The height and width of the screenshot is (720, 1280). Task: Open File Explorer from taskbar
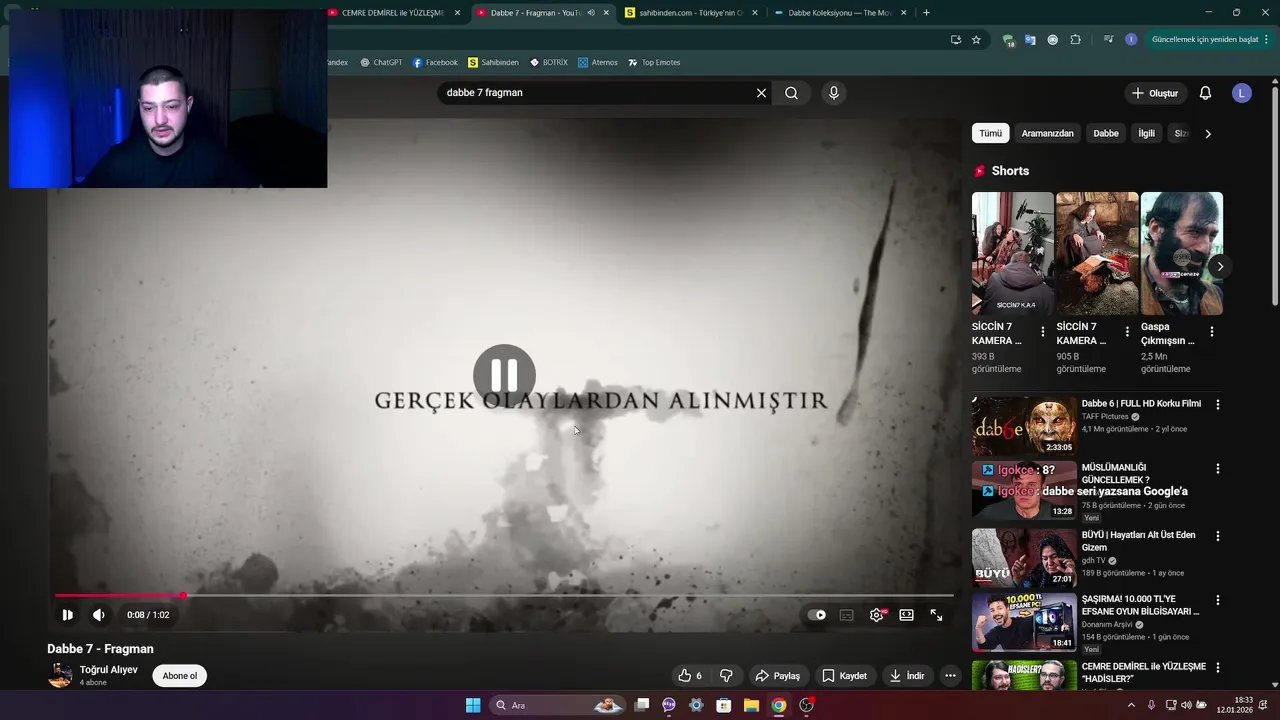point(751,705)
